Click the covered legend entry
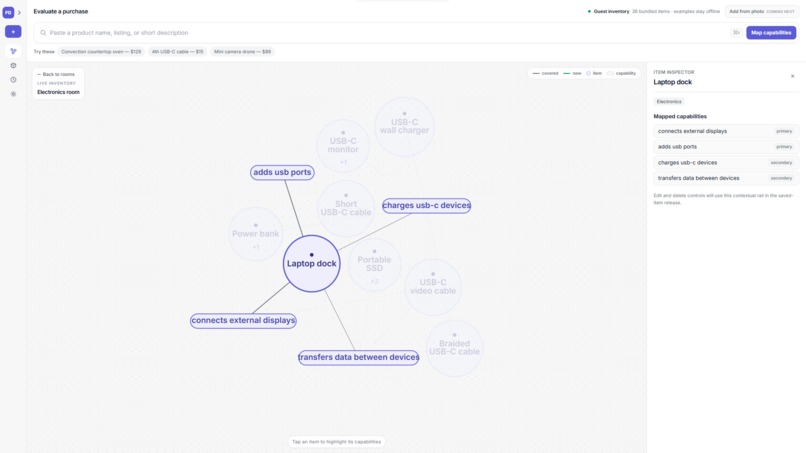806x453 pixels. pos(545,74)
